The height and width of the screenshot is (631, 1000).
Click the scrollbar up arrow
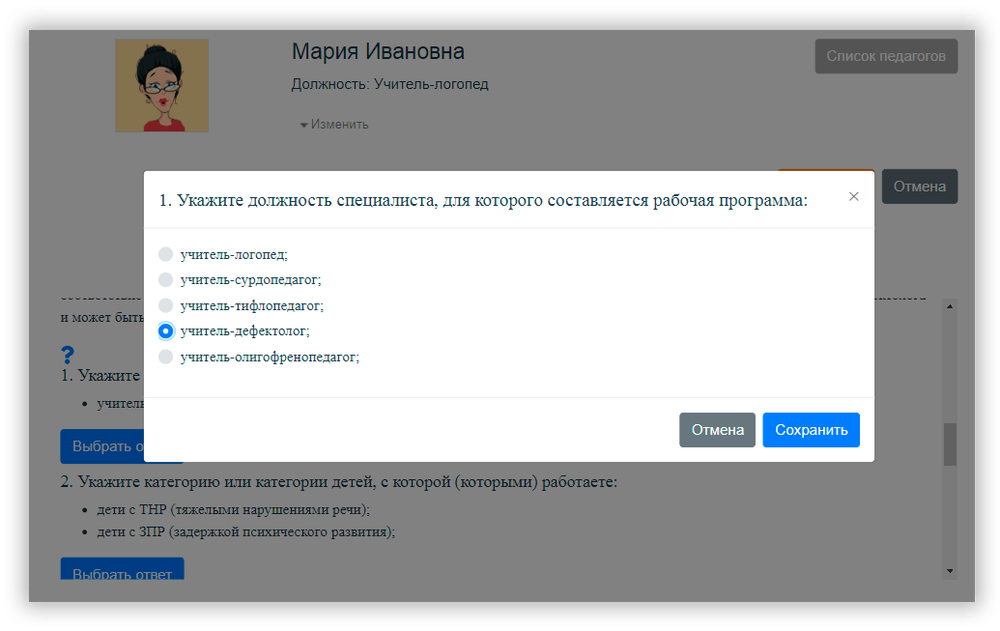[949, 306]
